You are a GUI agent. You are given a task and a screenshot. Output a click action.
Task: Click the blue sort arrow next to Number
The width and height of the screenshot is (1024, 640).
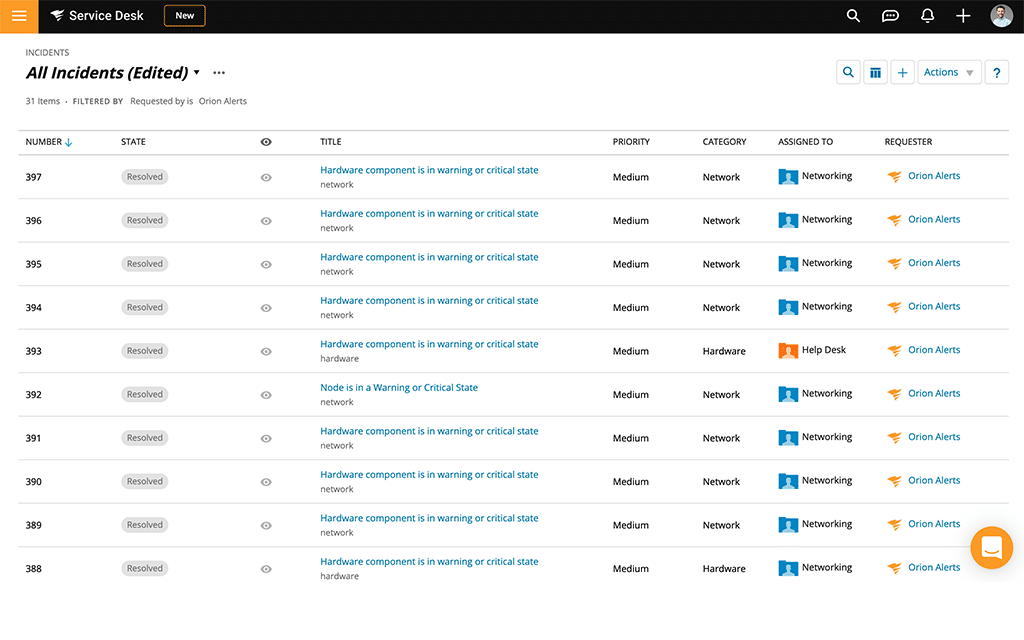tap(69, 142)
